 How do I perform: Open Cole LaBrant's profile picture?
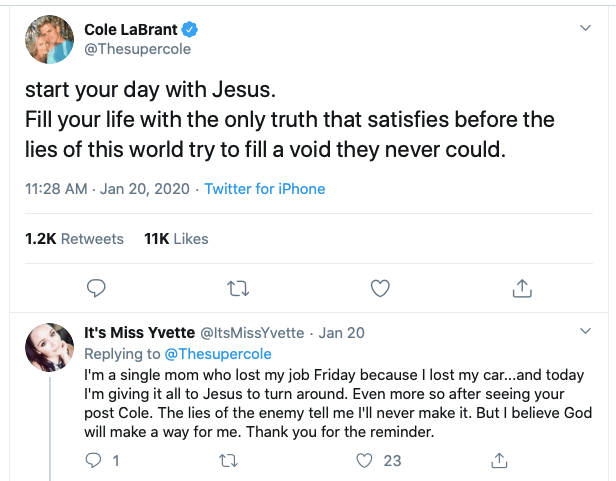[46, 40]
